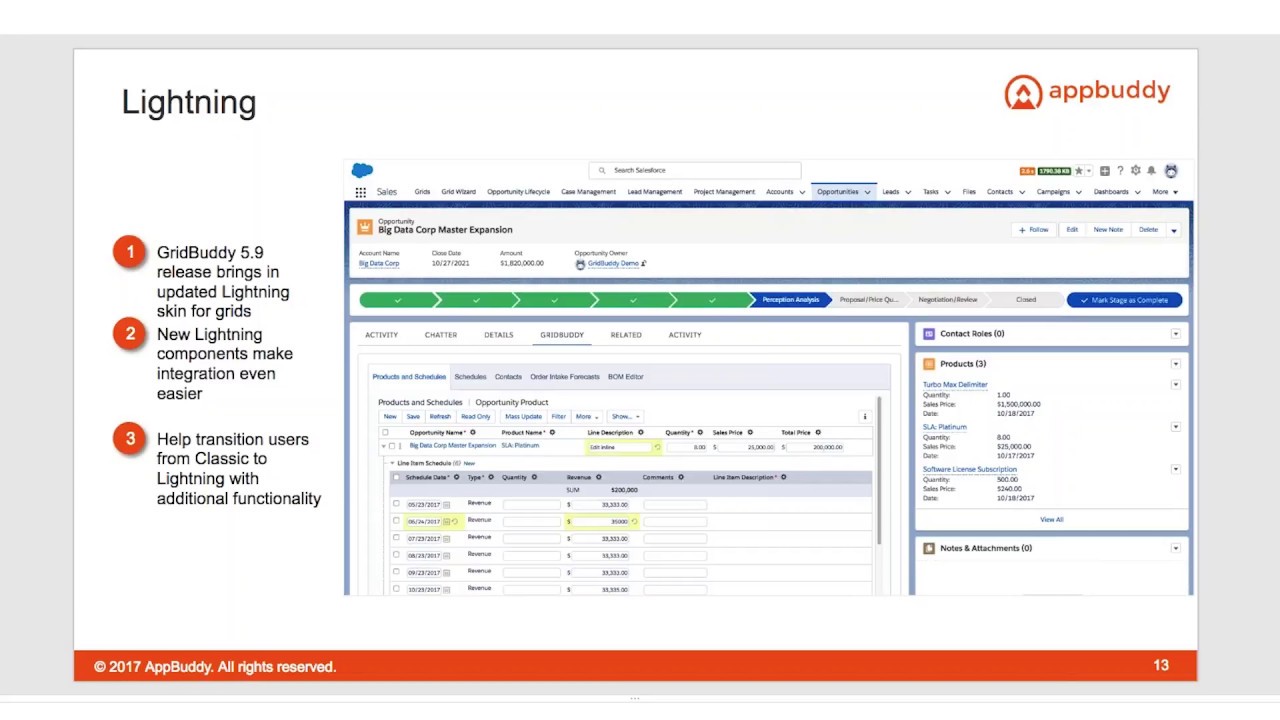Click Mark Stage as Complete button
The image size is (1280, 720).
coord(1125,300)
